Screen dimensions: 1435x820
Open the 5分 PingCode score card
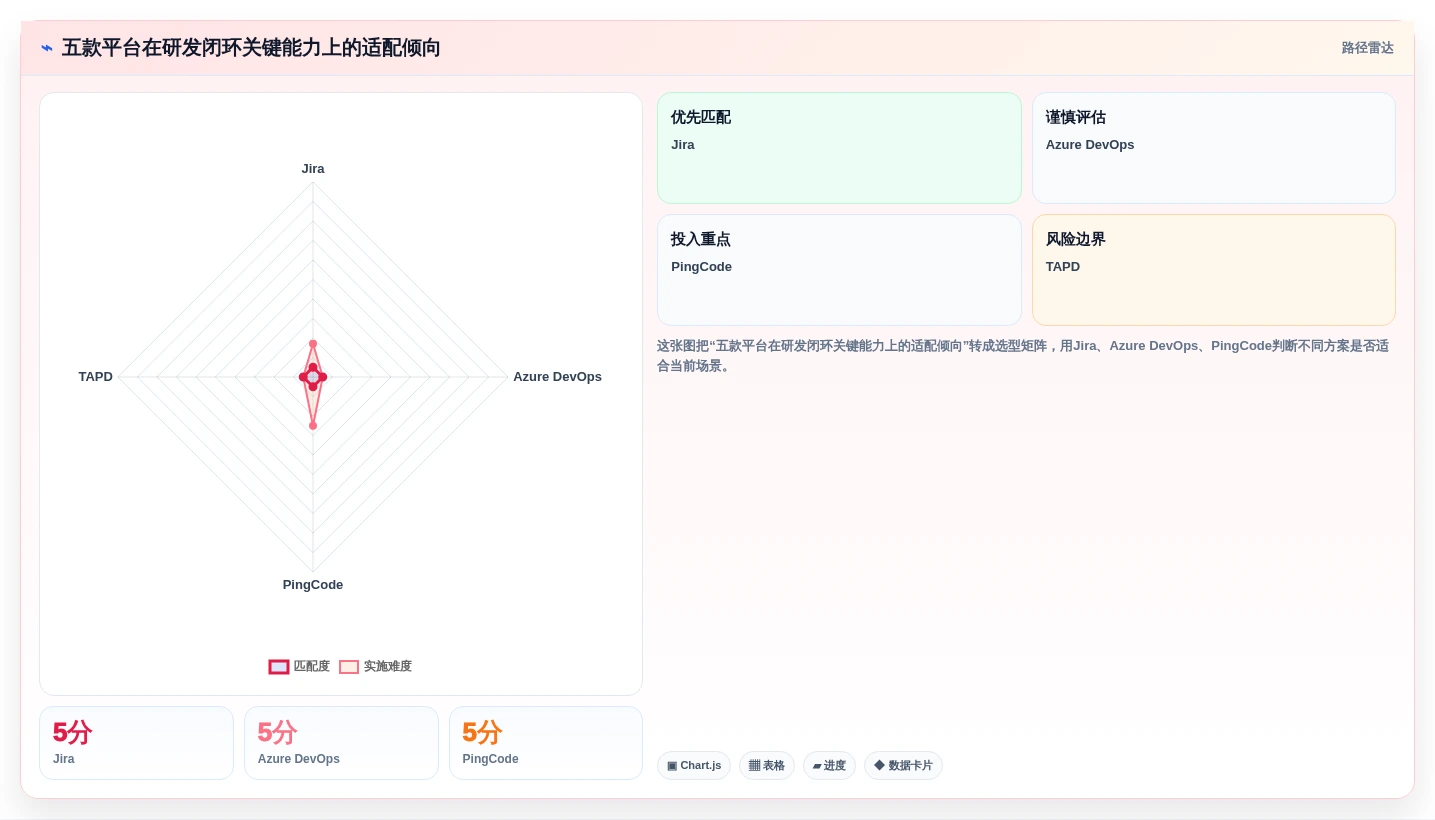pos(546,743)
